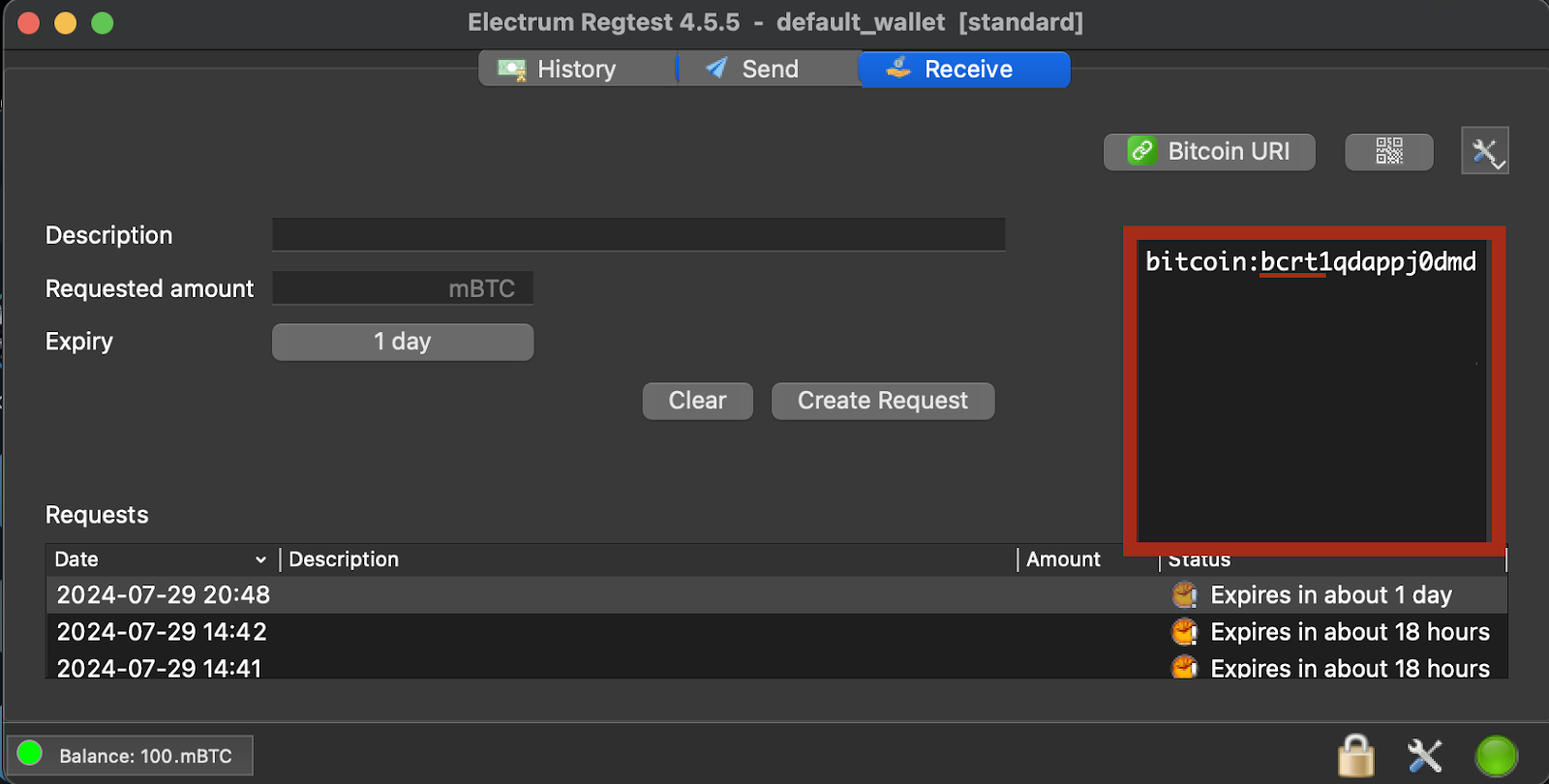Maximize the Electrum window
This screenshot has height=784, width=1549.
[103, 23]
